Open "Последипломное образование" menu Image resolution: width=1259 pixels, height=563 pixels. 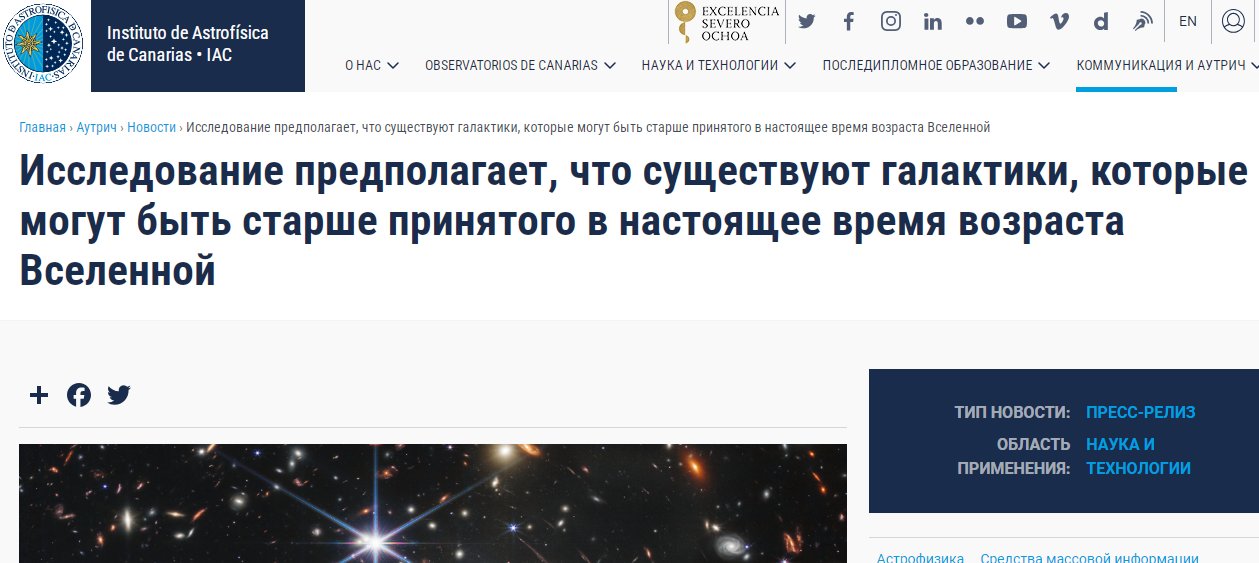point(935,65)
